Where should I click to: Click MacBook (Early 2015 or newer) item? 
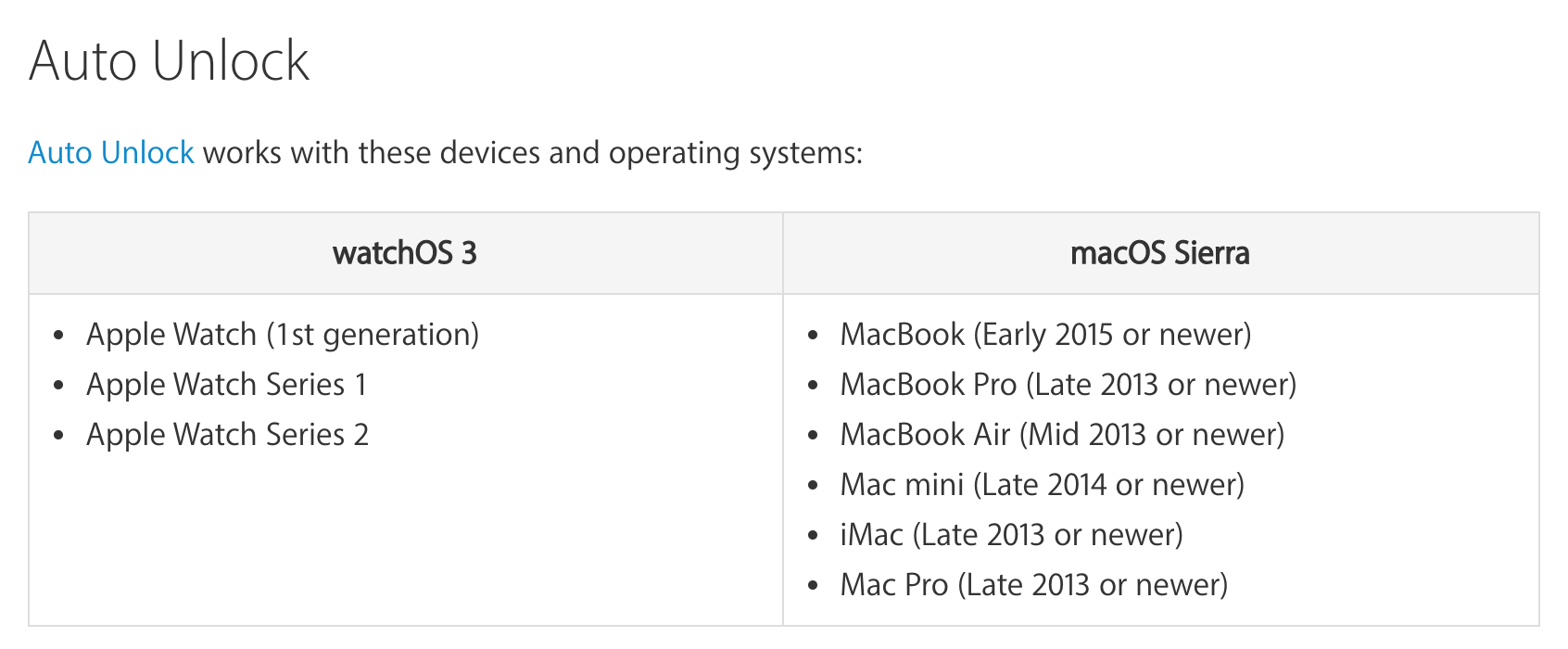click(1045, 335)
